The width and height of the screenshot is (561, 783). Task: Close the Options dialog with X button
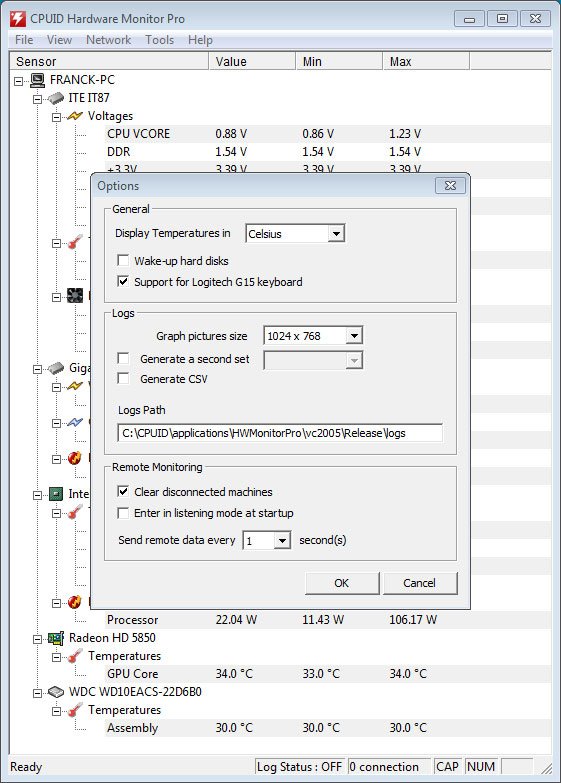coord(450,186)
